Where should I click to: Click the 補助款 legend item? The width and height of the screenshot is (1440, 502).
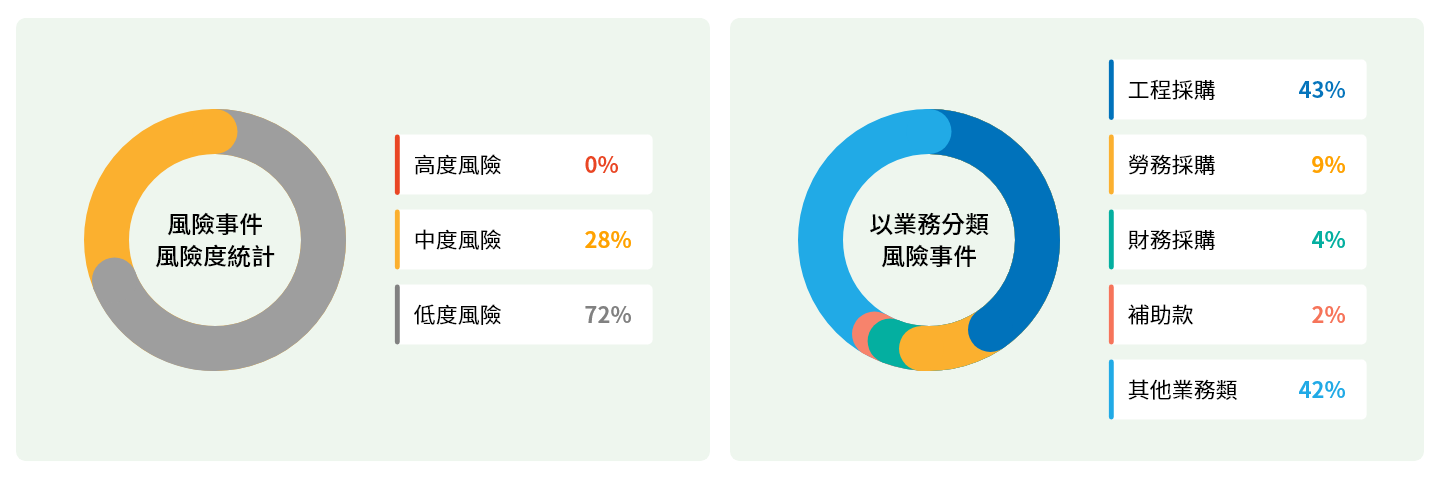coord(1237,315)
